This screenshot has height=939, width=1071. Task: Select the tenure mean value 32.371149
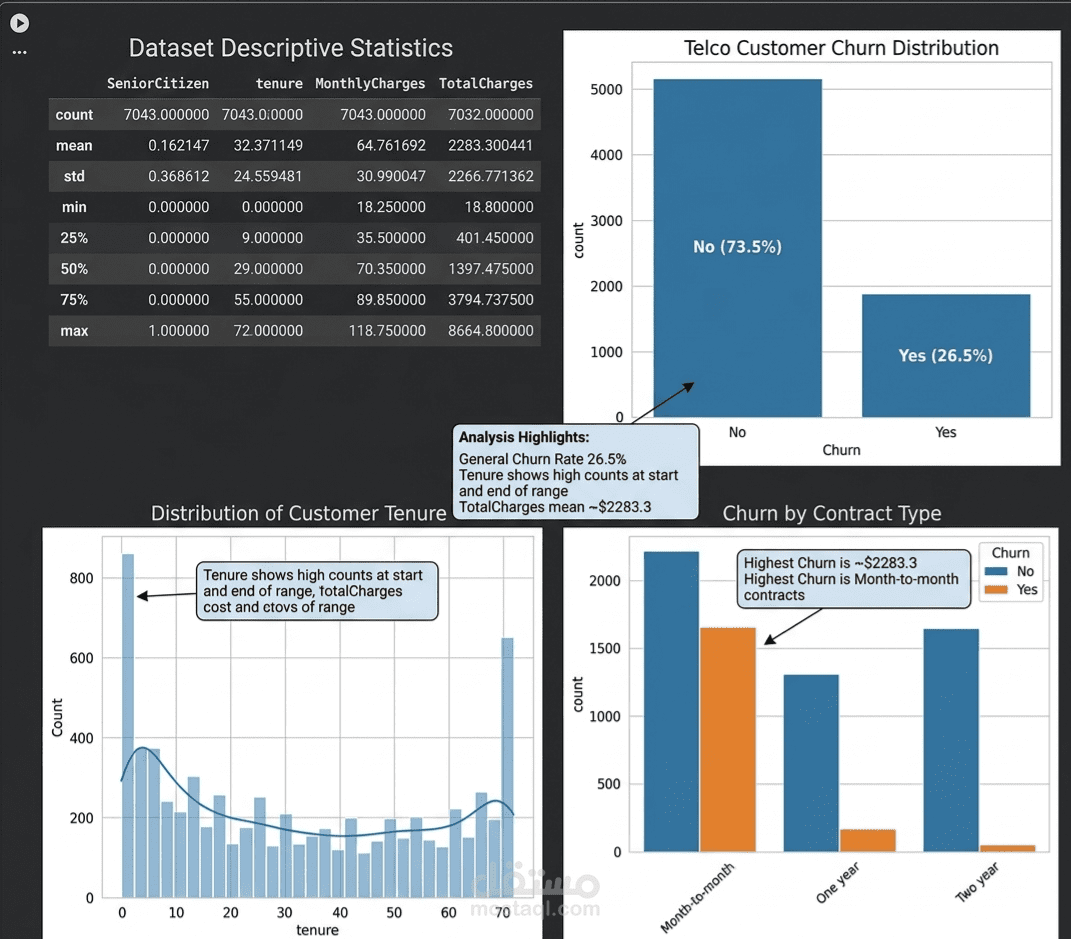click(x=268, y=145)
